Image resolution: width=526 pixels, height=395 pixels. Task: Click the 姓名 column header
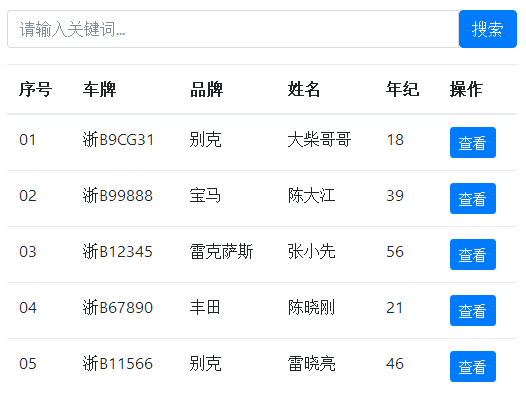point(304,89)
